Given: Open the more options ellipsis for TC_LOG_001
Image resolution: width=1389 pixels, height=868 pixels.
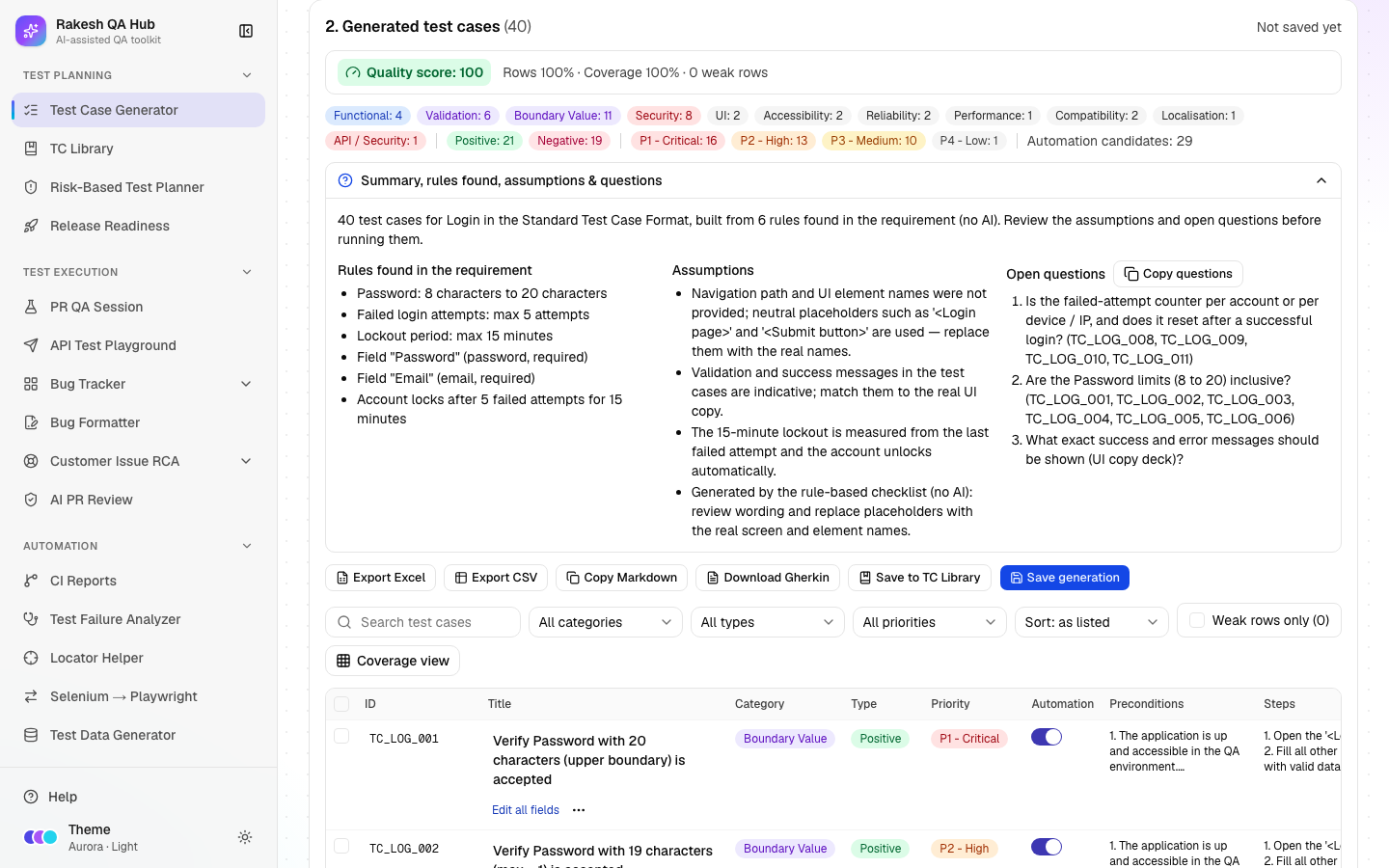Looking at the screenshot, I should (579, 810).
